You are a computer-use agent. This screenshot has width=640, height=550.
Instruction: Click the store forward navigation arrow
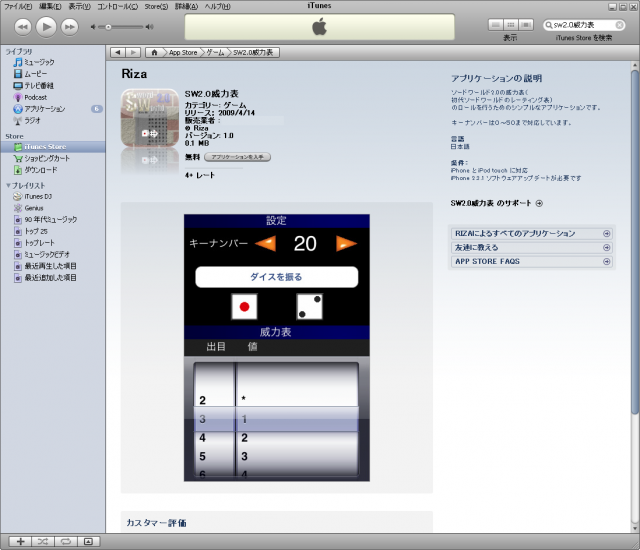[133, 53]
